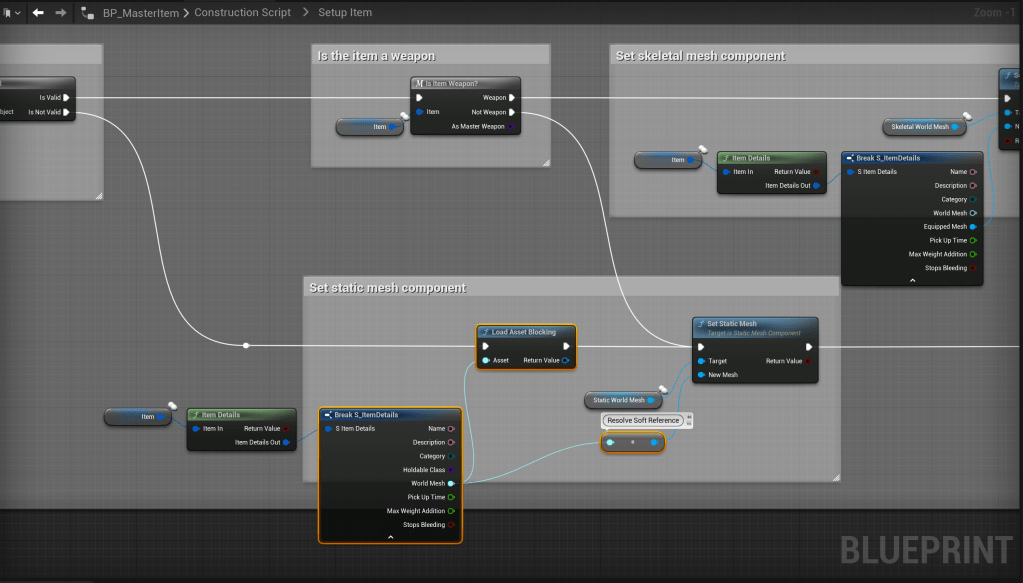Collapse pins on the highlighted Break S_ItemDetails node
This screenshot has width=1023, height=583.
pos(390,537)
